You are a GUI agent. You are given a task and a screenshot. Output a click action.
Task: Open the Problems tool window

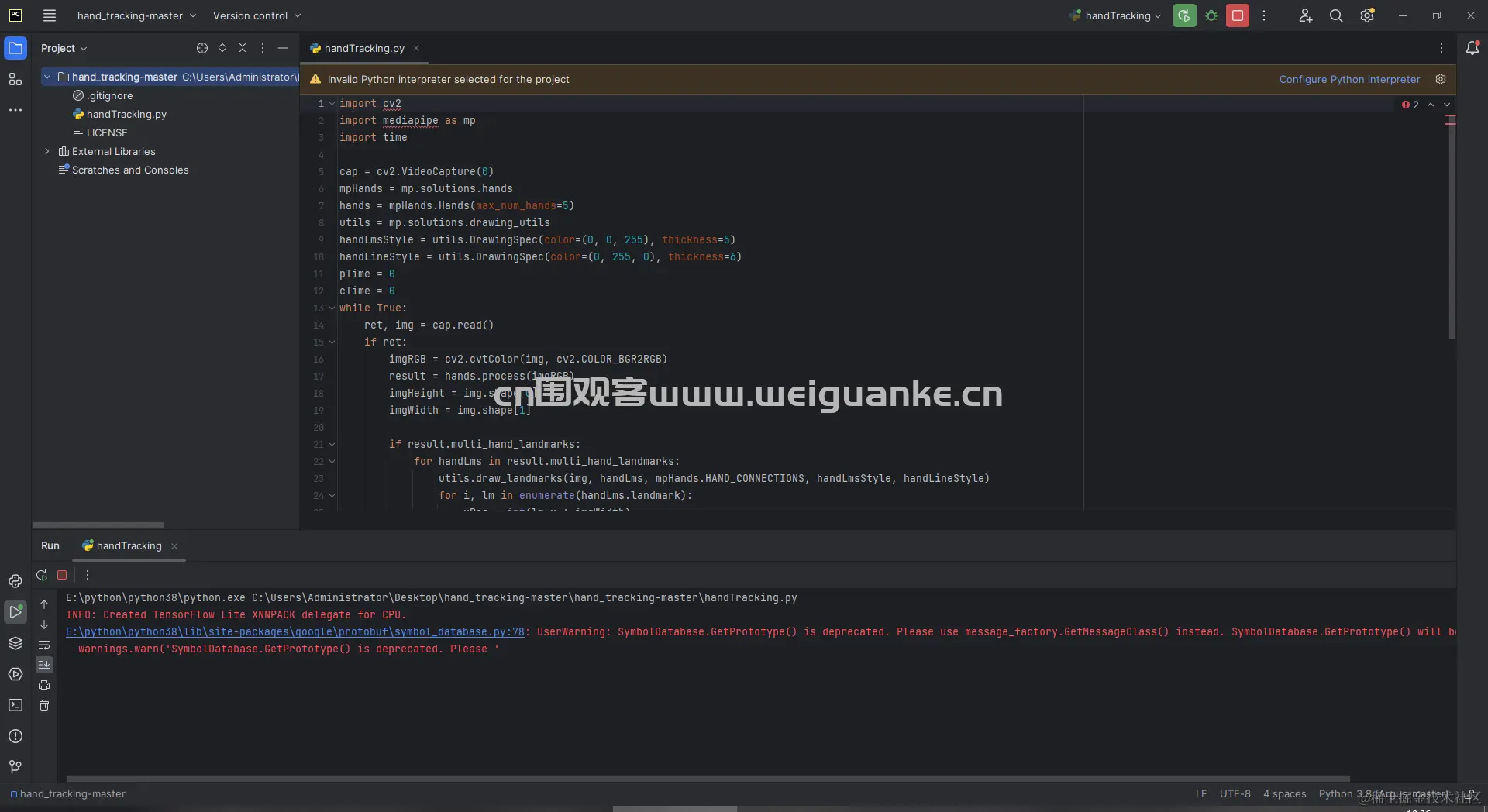15,736
